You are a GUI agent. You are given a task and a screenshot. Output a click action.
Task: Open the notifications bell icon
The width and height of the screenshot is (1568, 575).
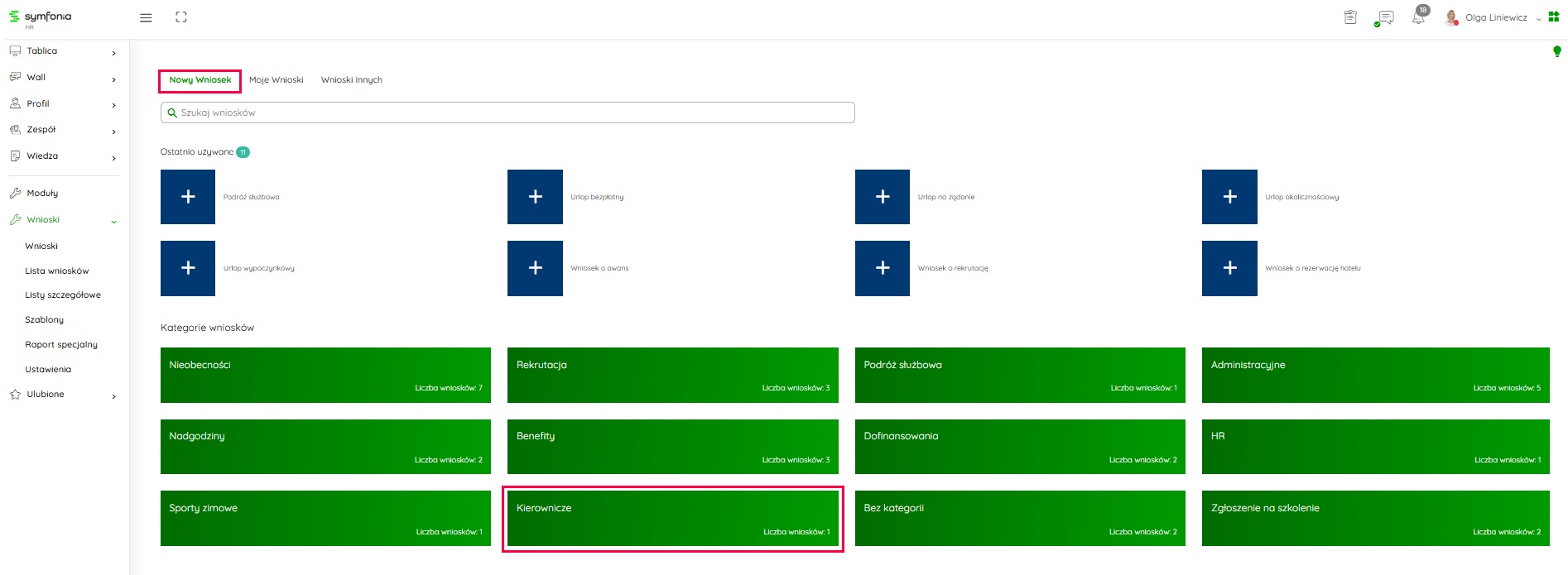[x=1418, y=17]
